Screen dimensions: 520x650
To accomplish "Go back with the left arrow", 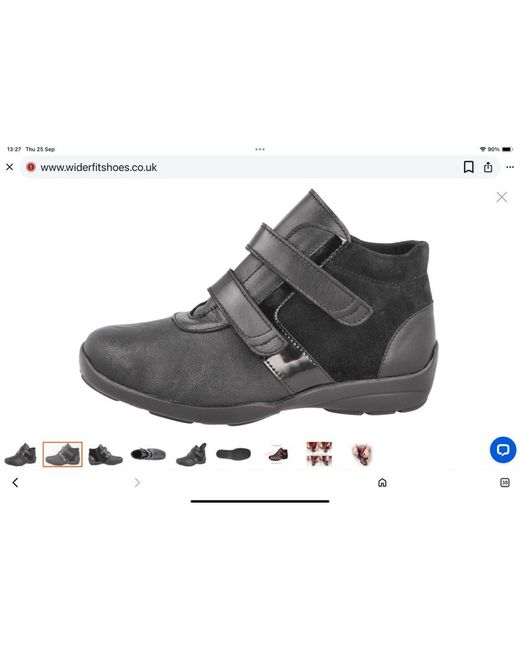I will [15, 483].
